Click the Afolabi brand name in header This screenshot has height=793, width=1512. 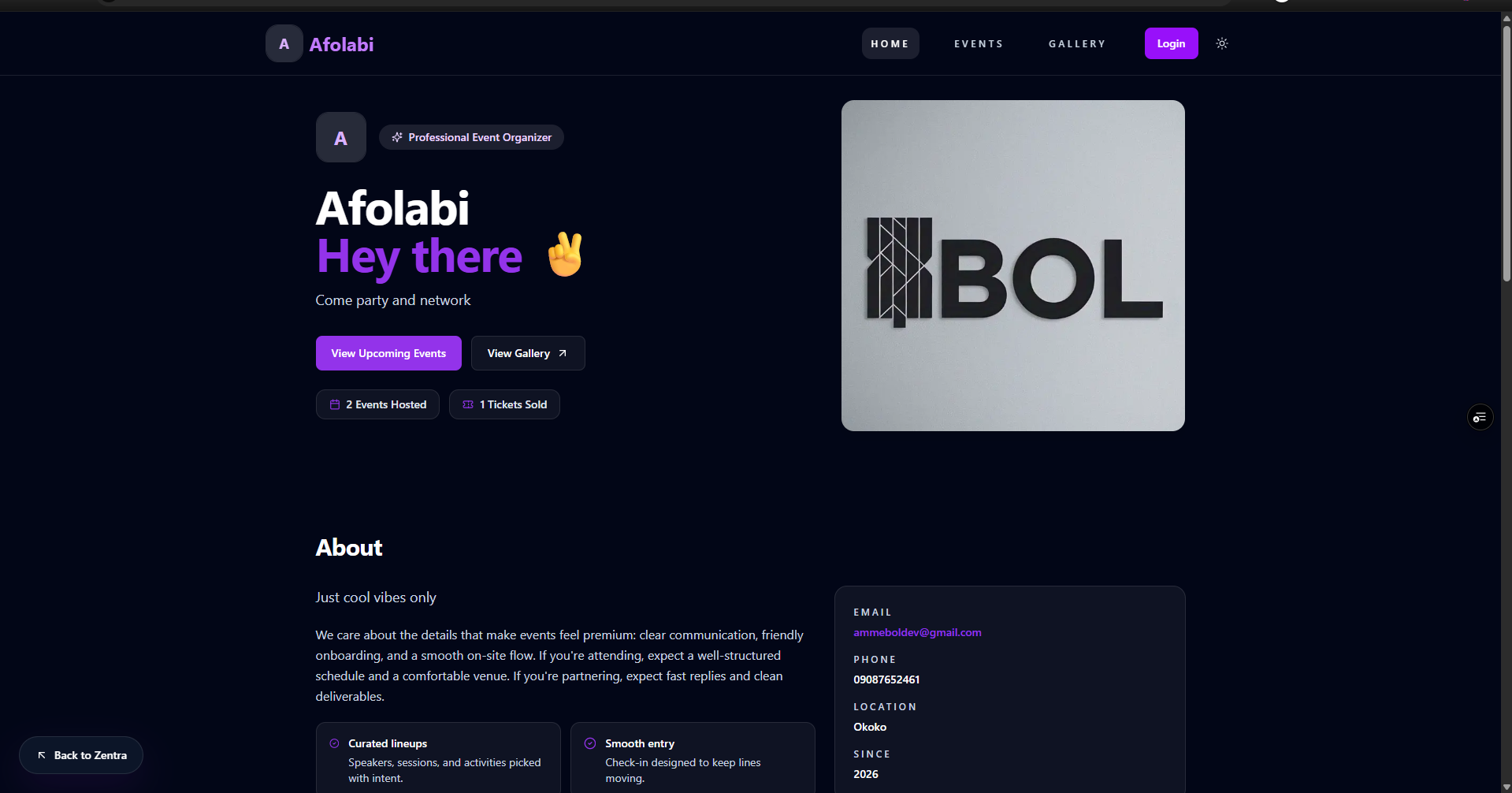coord(341,45)
